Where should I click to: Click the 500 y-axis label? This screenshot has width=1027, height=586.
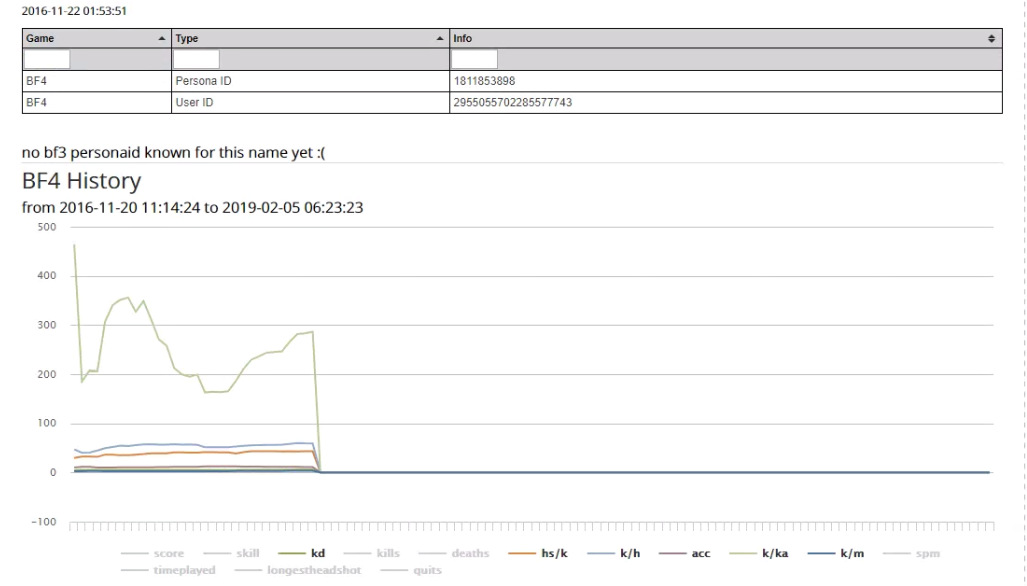click(x=47, y=227)
